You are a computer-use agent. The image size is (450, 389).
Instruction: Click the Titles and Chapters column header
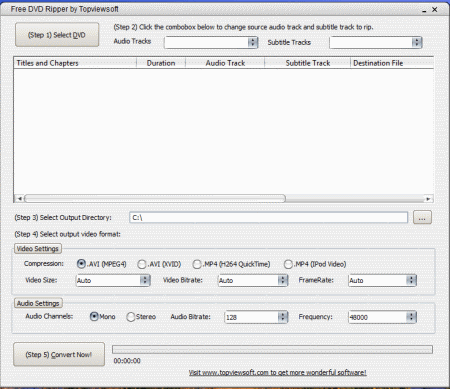(75, 63)
